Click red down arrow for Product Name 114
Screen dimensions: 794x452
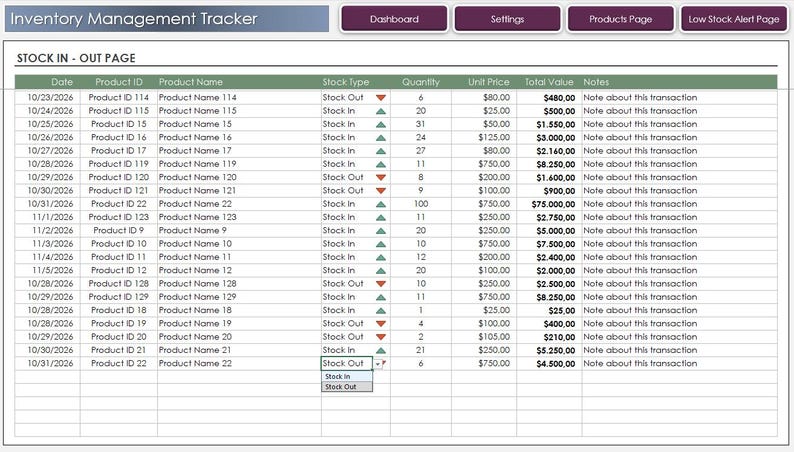(381, 98)
